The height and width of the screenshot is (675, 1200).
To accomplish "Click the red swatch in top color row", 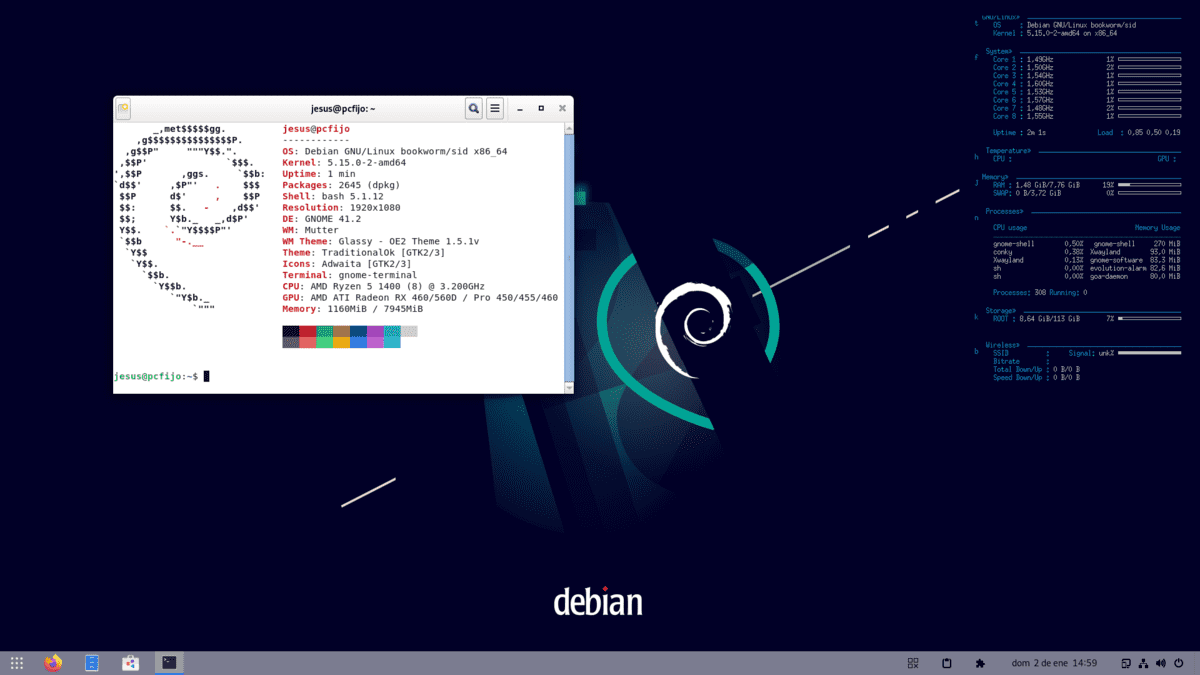I will [308, 331].
